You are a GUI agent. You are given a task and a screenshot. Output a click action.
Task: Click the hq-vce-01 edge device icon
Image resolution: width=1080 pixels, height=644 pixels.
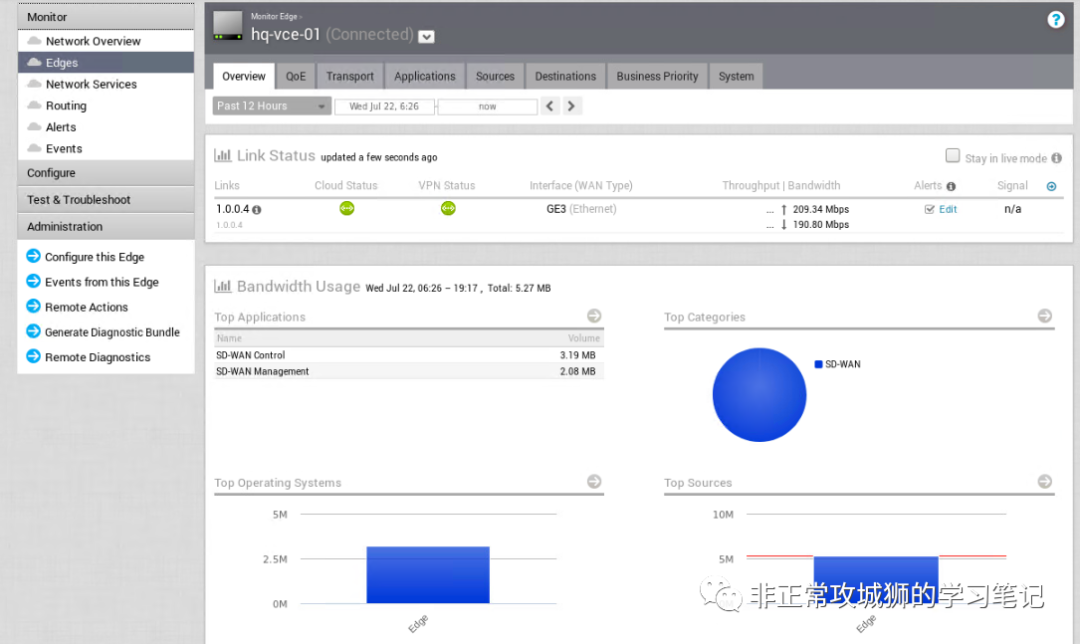(228, 25)
